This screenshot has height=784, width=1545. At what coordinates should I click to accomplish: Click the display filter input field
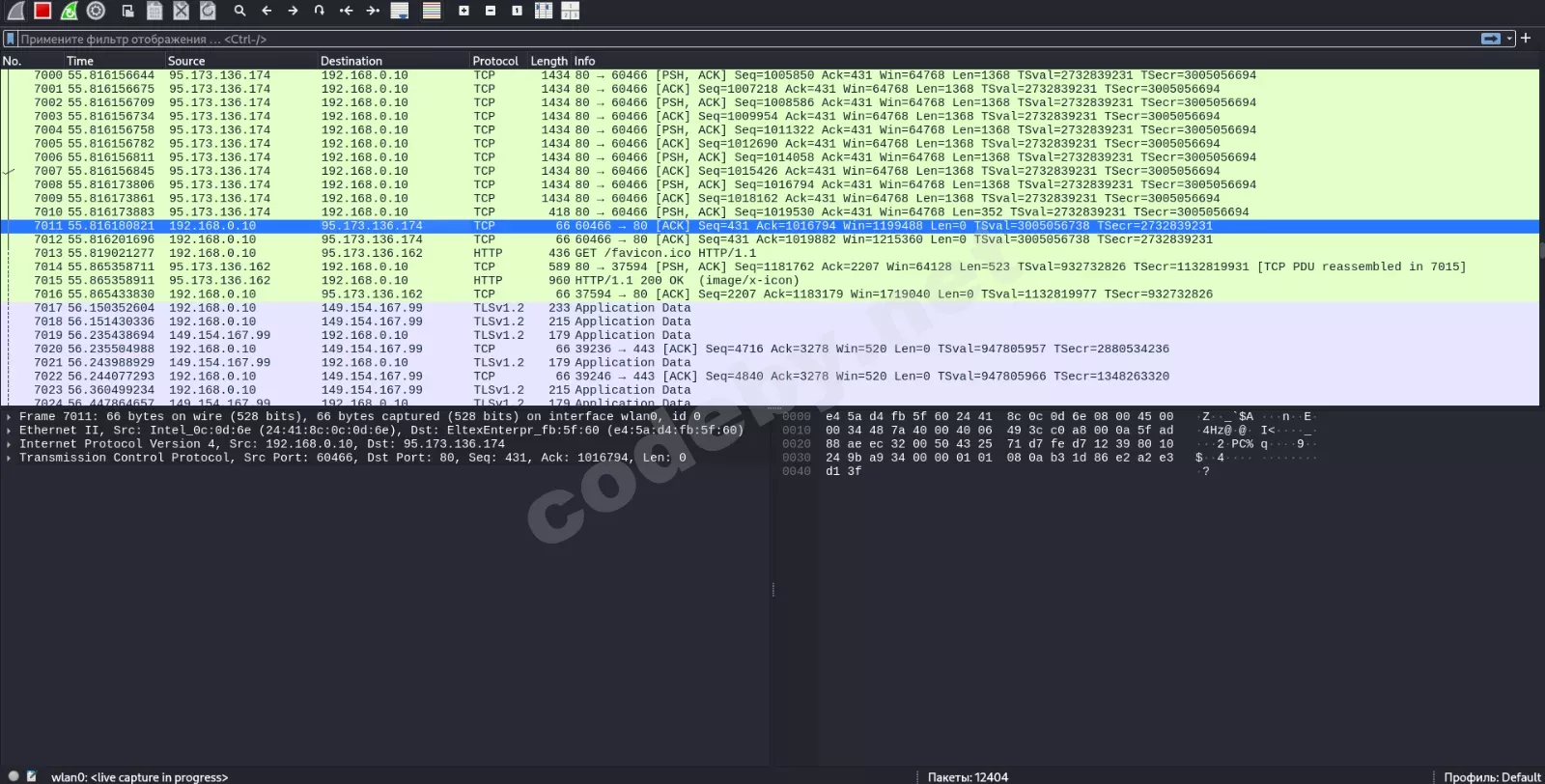point(748,39)
